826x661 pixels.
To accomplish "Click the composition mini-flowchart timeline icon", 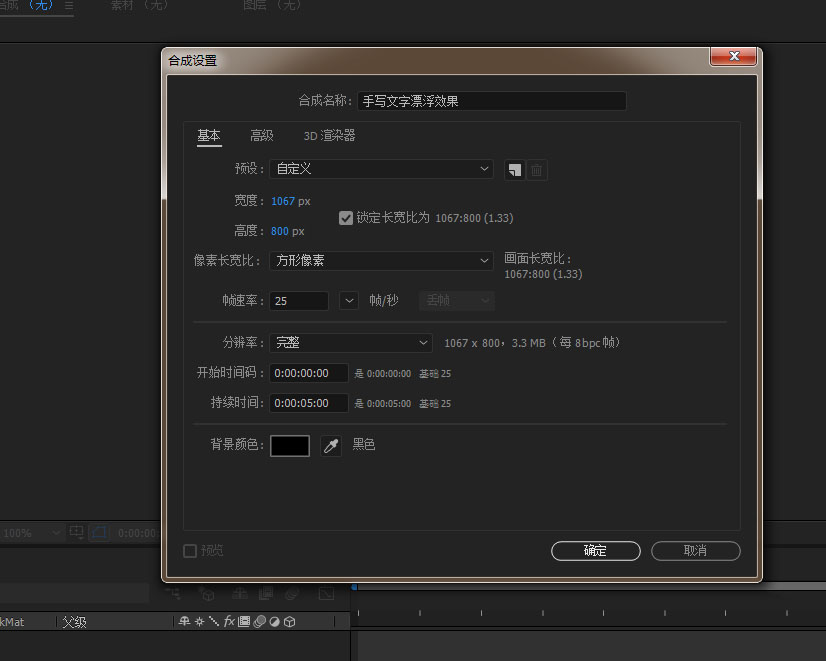I will [173, 594].
